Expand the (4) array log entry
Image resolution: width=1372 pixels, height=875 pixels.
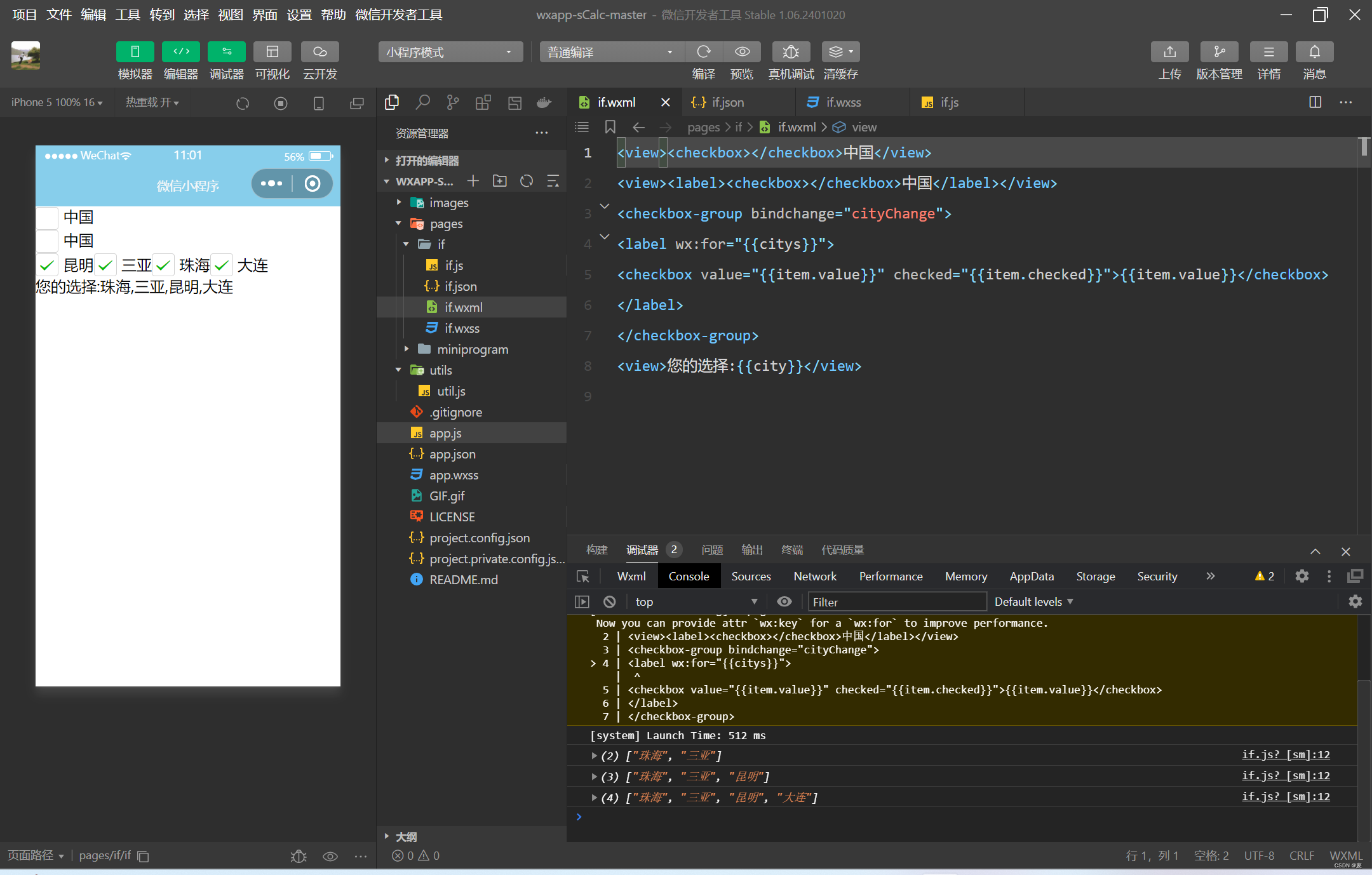point(594,797)
